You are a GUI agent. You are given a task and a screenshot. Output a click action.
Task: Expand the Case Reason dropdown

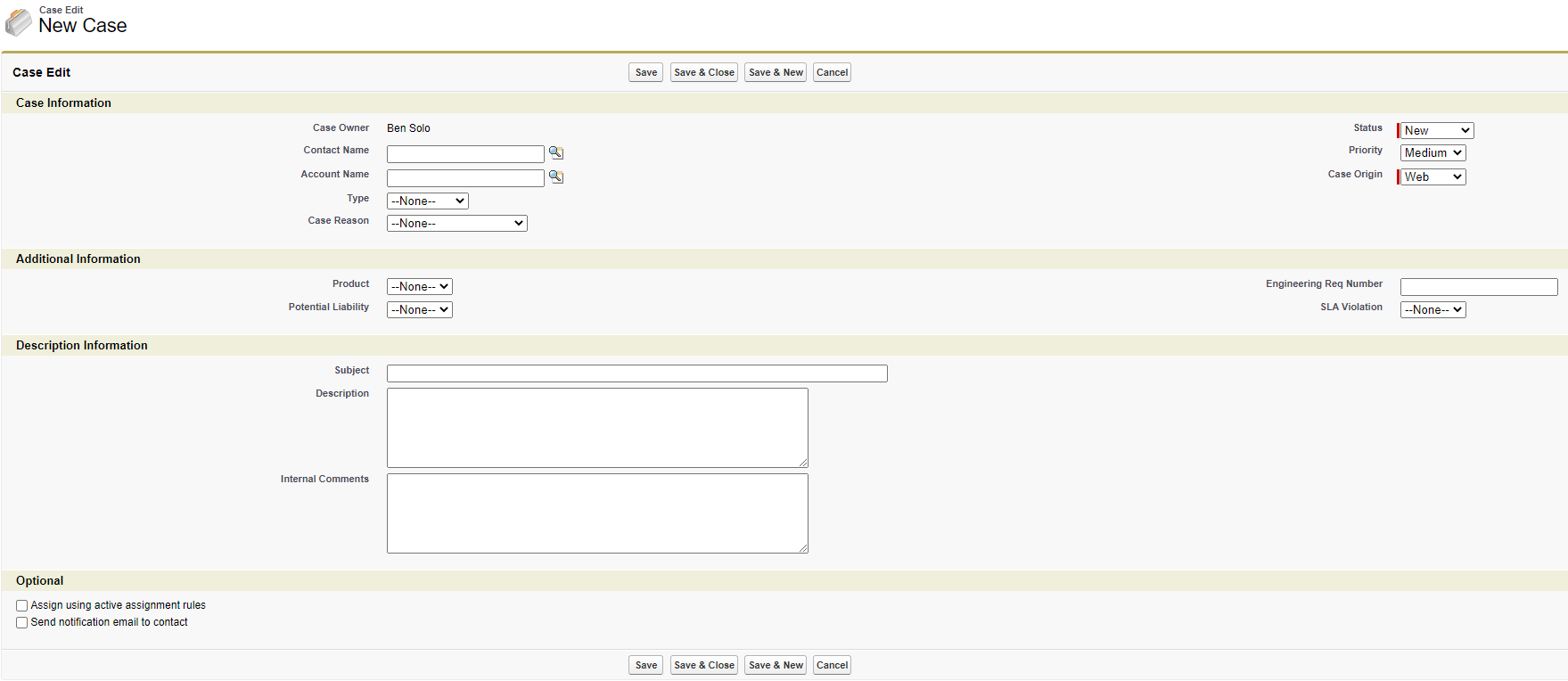[x=456, y=224]
